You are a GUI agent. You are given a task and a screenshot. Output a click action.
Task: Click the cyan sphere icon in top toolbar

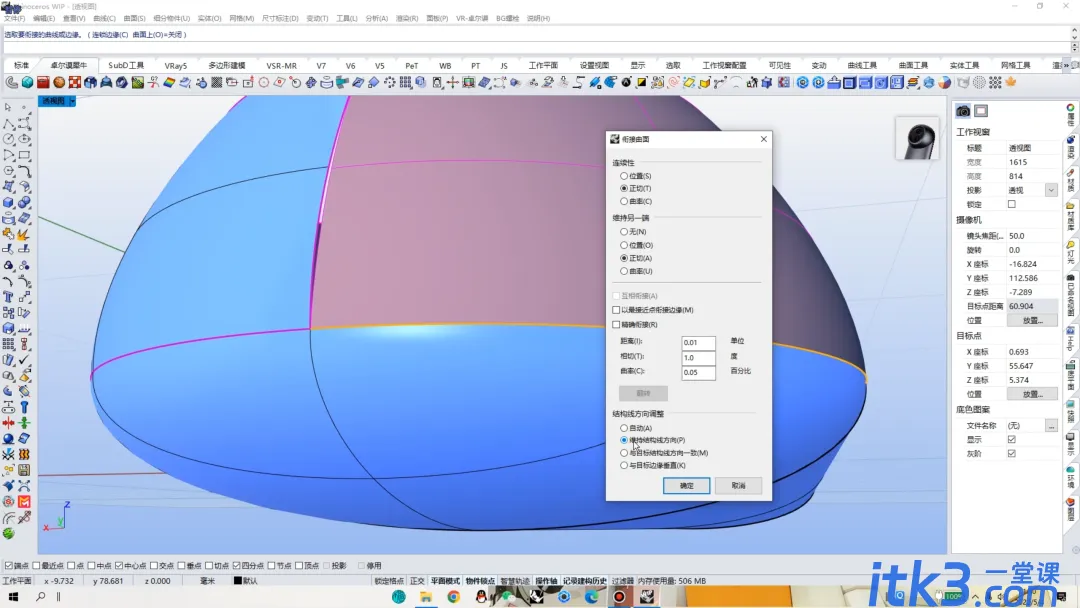click(x=28, y=83)
